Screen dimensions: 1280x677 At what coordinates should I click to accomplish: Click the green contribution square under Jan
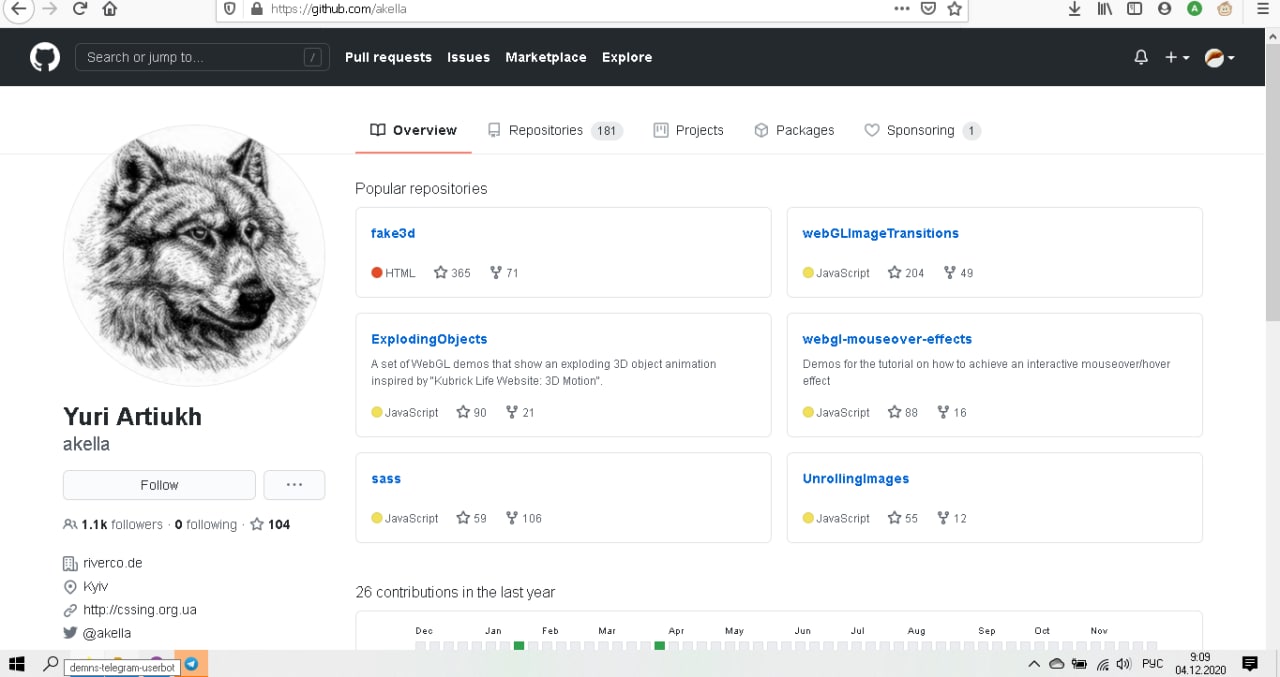[519, 646]
